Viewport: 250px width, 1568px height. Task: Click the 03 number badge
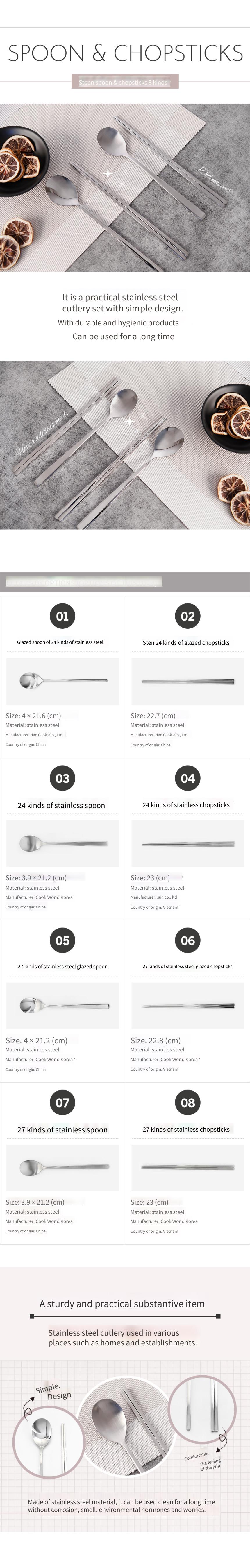(x=62, y=779)
